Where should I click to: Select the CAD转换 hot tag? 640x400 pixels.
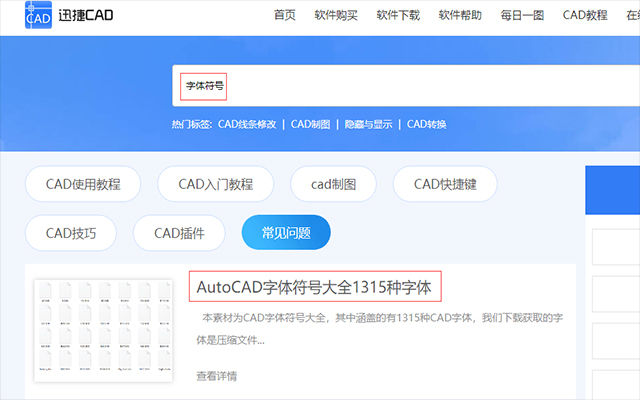(x=427, y=124)
